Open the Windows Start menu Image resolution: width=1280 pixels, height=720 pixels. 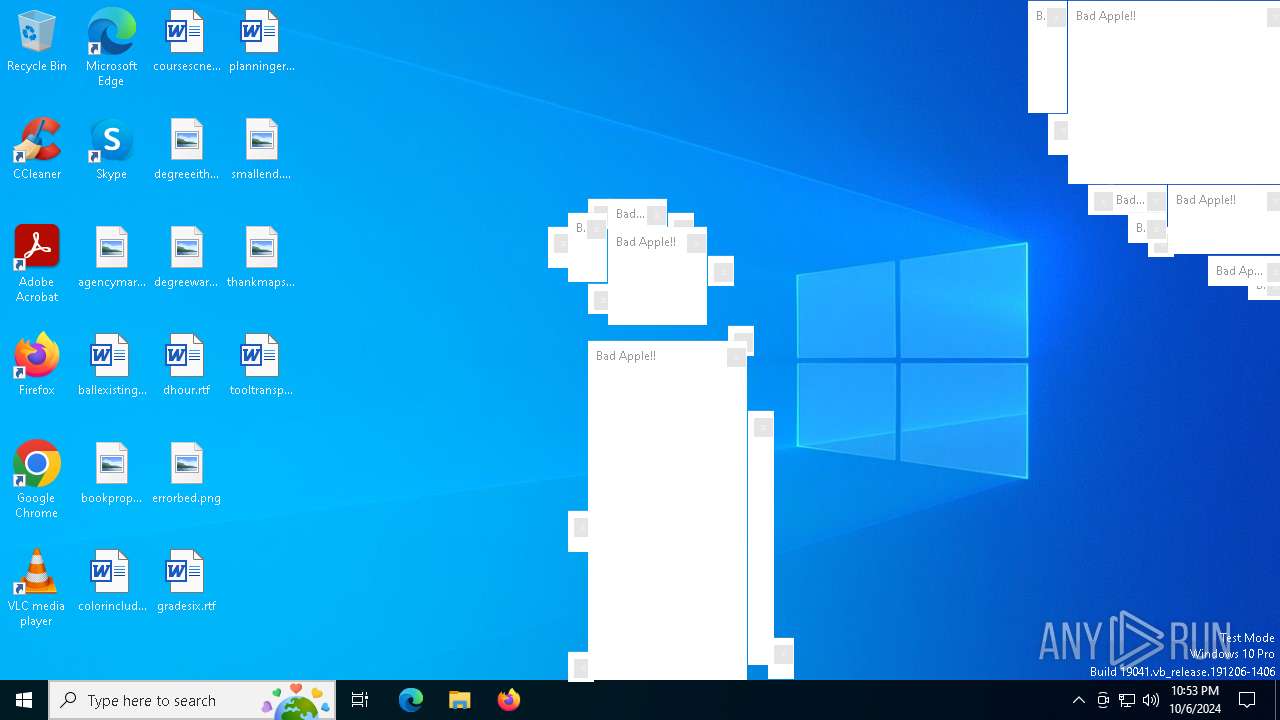24,700
